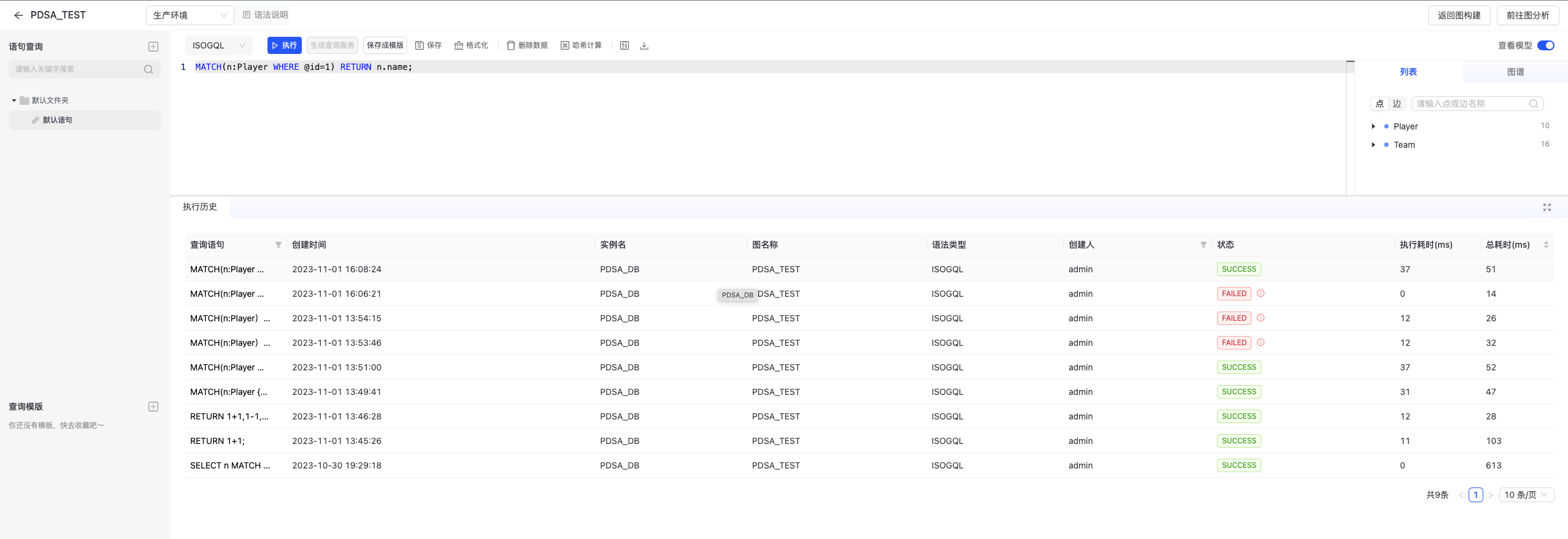
Task: Focus the 请输入点或边名称 search field
Action: click(x=1477, y=104)
